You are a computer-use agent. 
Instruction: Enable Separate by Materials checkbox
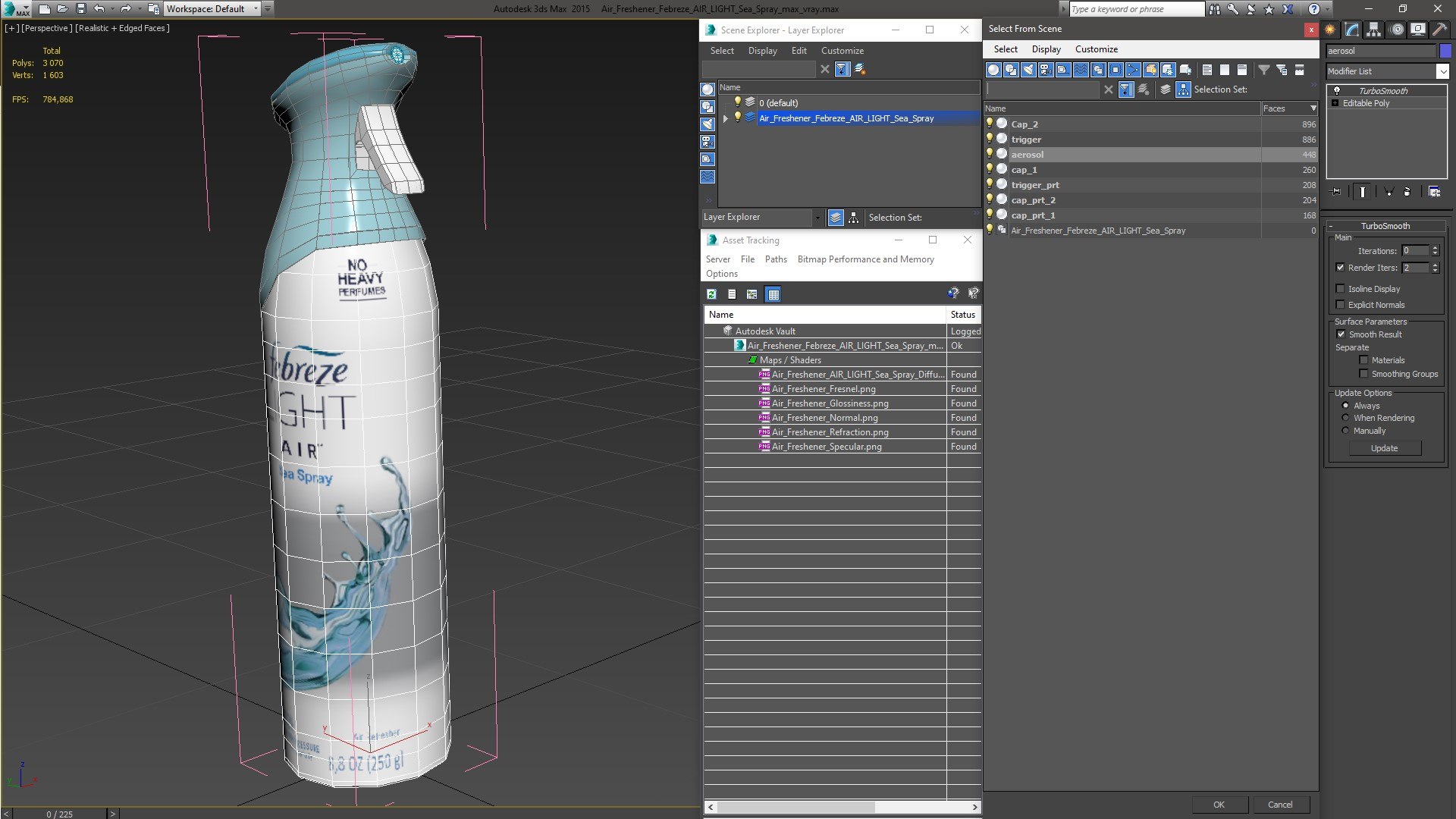1363,360
